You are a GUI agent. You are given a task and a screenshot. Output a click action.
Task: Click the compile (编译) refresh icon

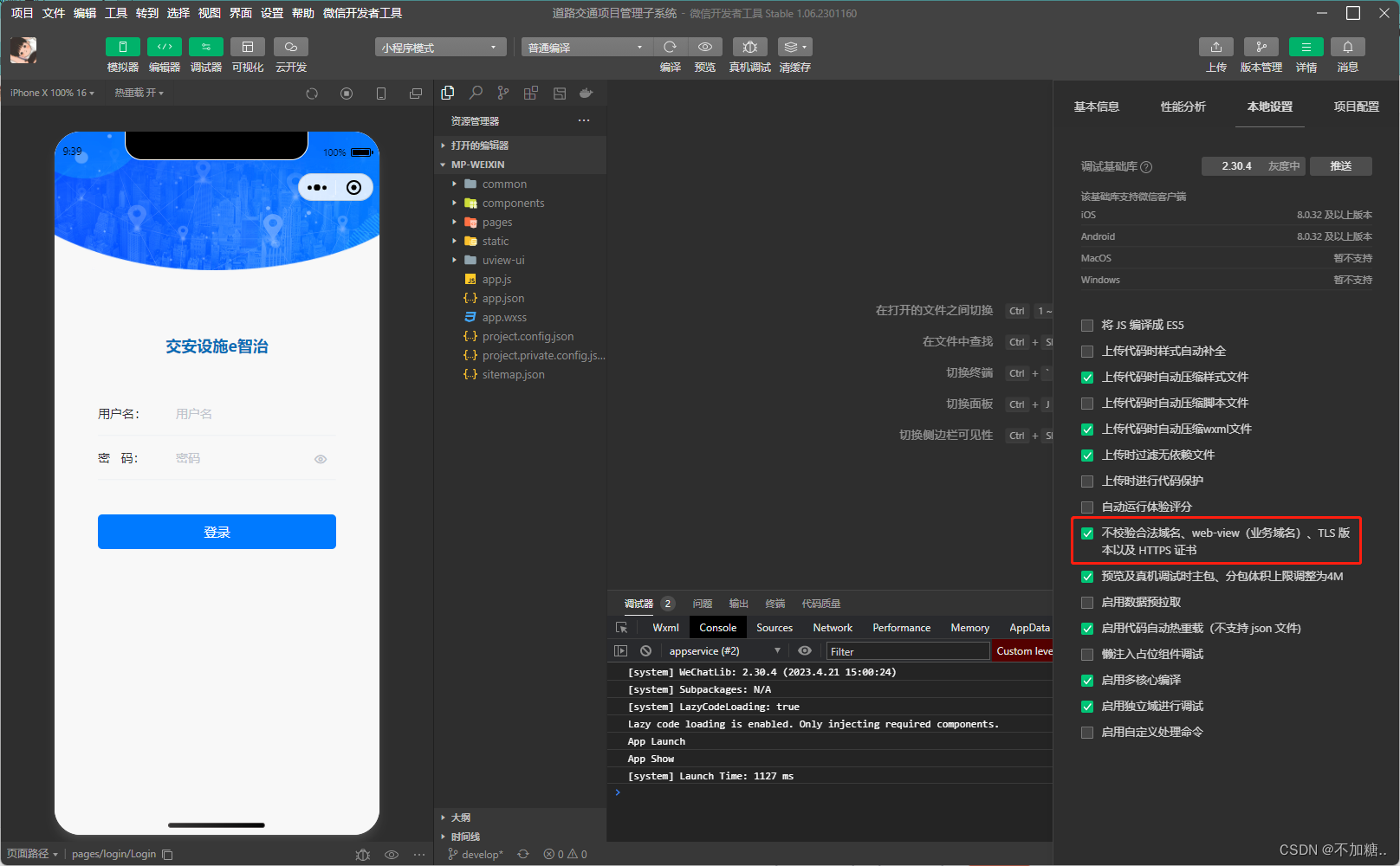click(x=670, y=47)
